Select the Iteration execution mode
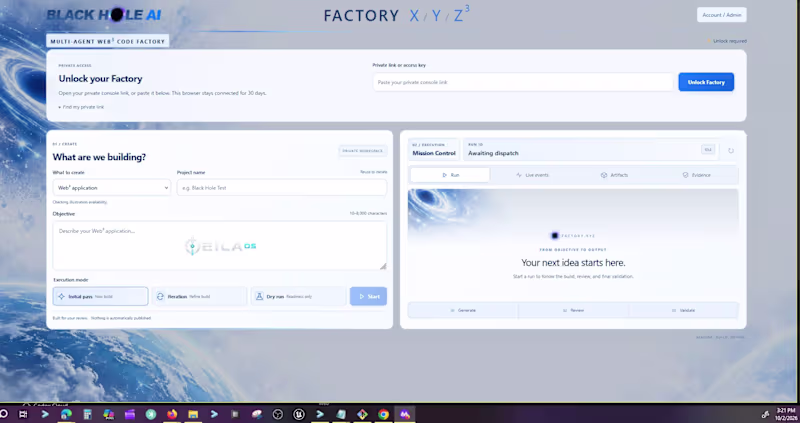The width and height of the screenshot is (800, 423). click(199, 296)
